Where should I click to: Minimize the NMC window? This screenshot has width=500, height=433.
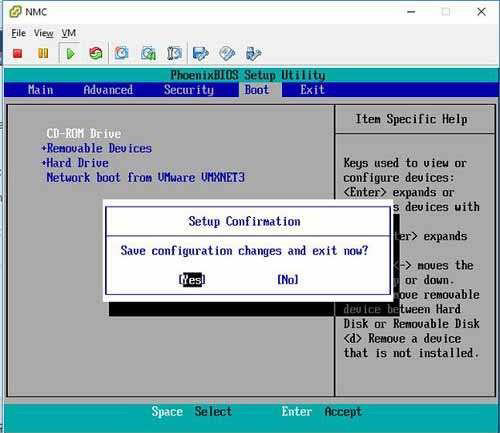point(411,12)
